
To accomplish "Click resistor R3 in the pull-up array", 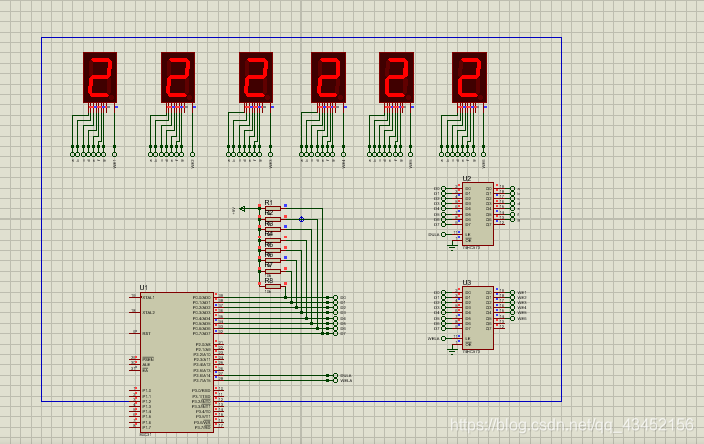I will coord(273,229).
